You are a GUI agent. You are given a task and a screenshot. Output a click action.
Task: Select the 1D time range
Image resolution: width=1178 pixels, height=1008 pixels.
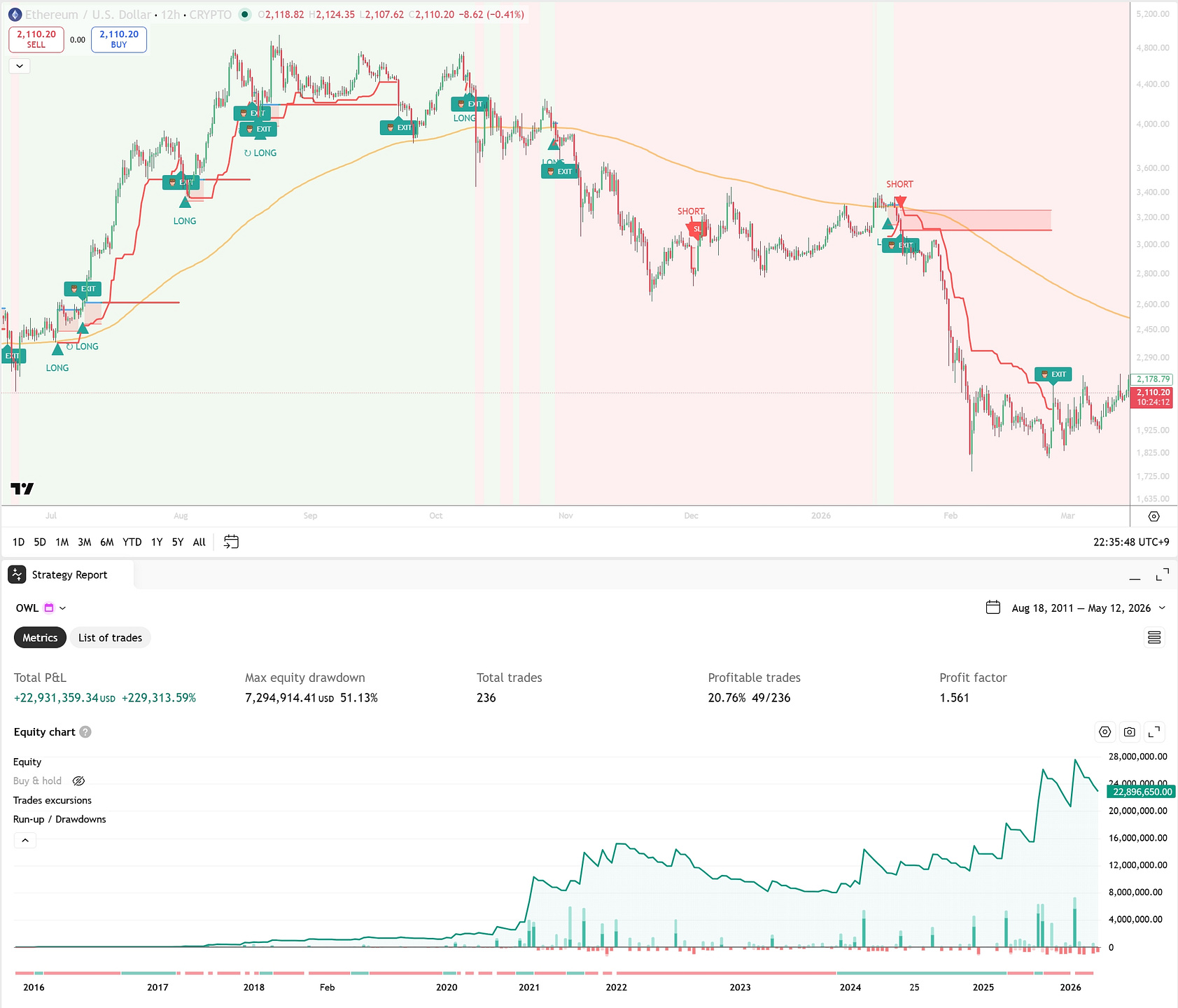coord(19,542)
